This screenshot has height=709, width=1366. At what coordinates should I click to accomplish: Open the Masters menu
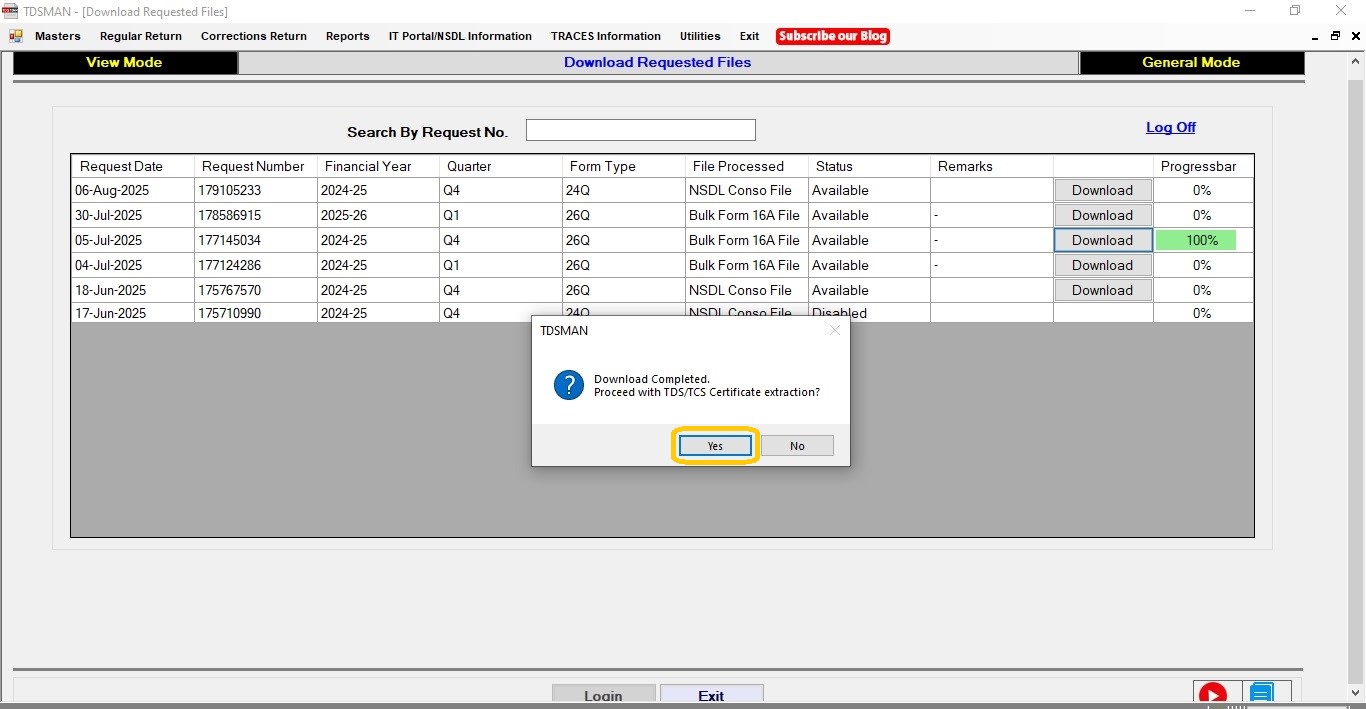(57, 36)
